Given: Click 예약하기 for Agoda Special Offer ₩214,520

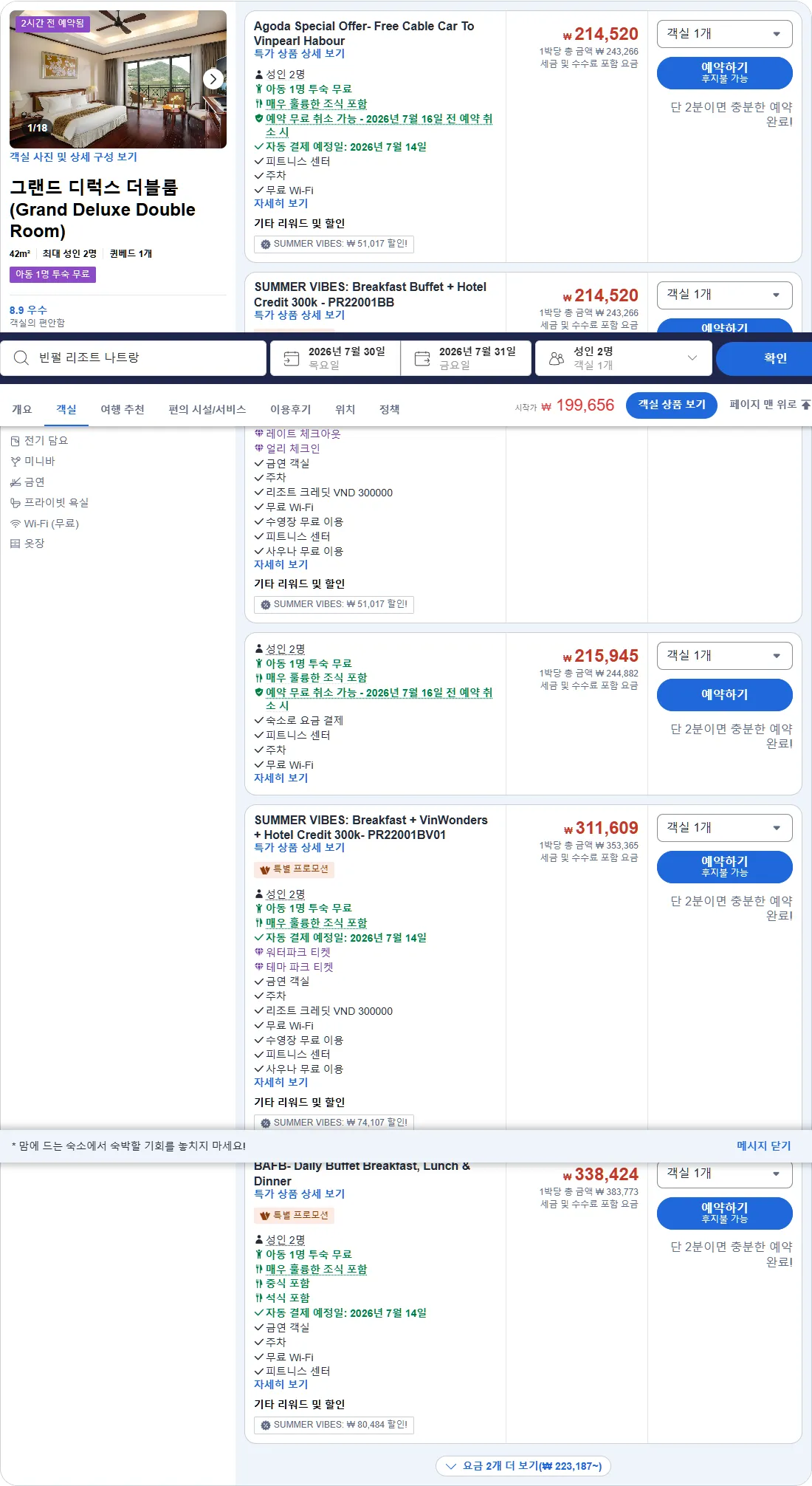Looking at the screenshot, I should (724, 72).
